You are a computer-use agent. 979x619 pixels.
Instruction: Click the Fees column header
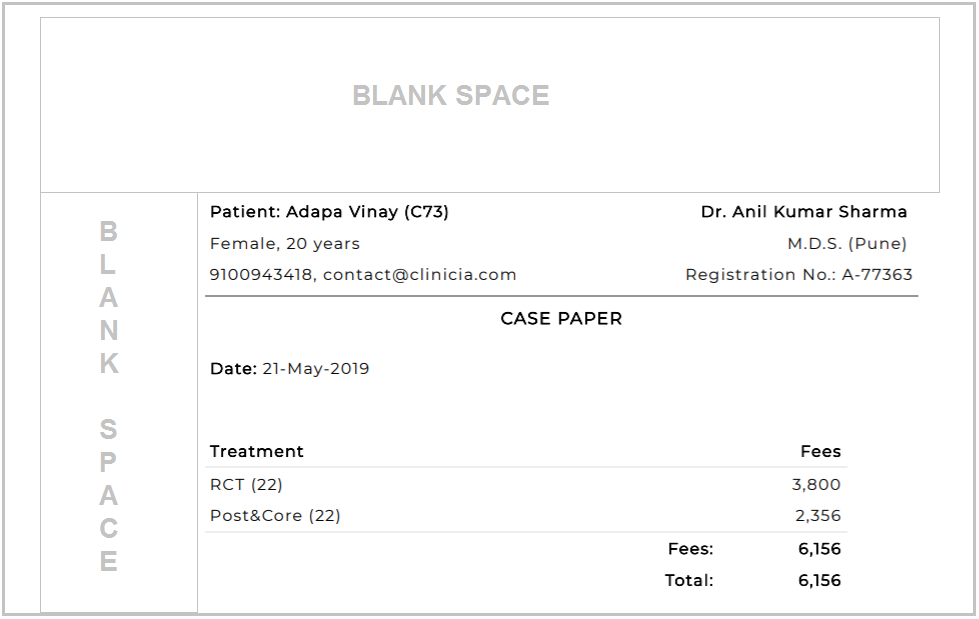(x=820, y=452)
